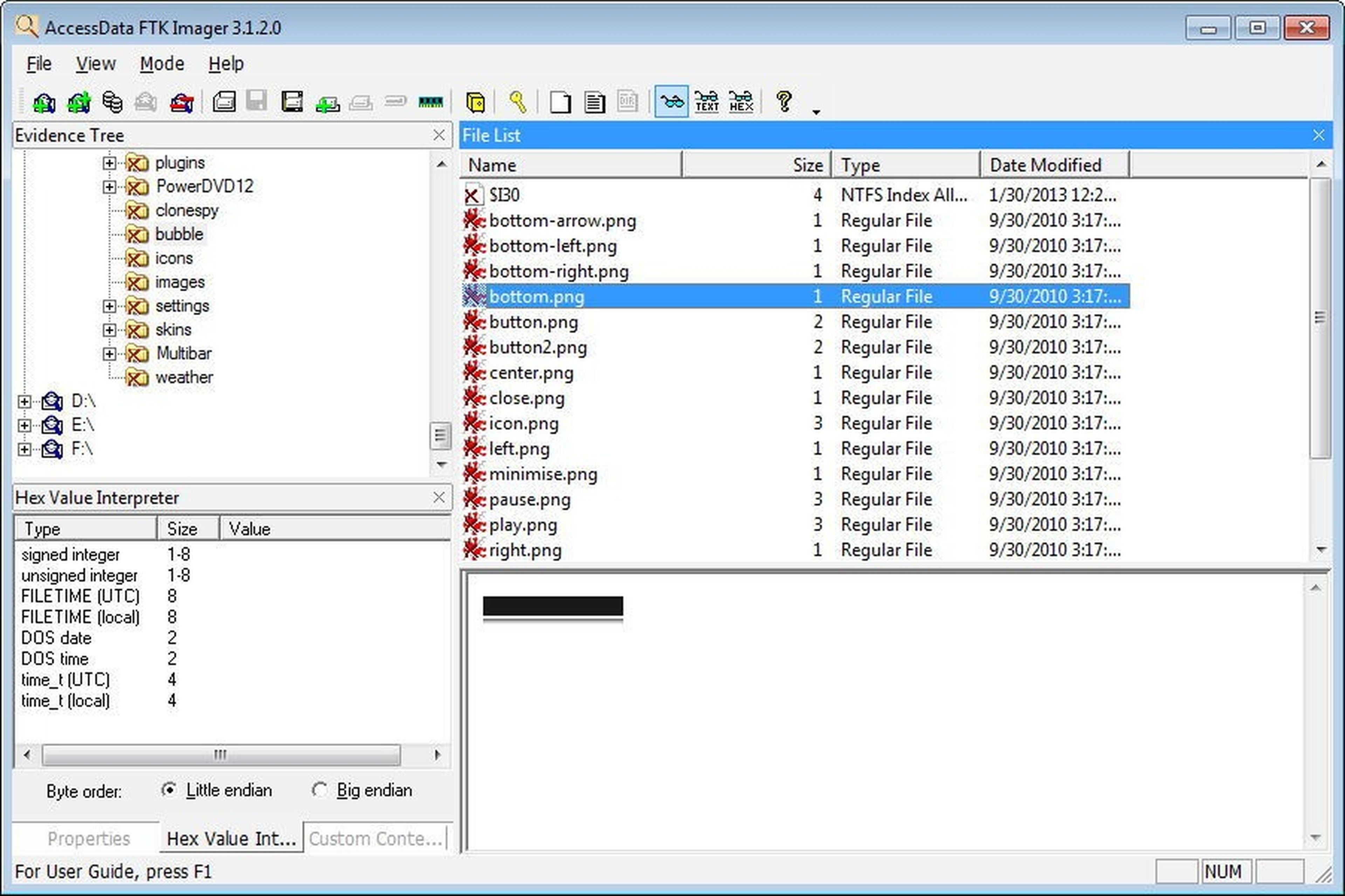Select the weather folder in tree

(184, 378)
